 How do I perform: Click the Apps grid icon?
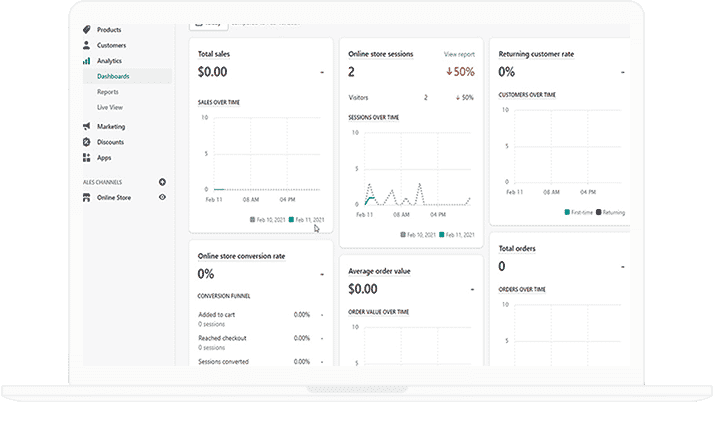point(87,157)
